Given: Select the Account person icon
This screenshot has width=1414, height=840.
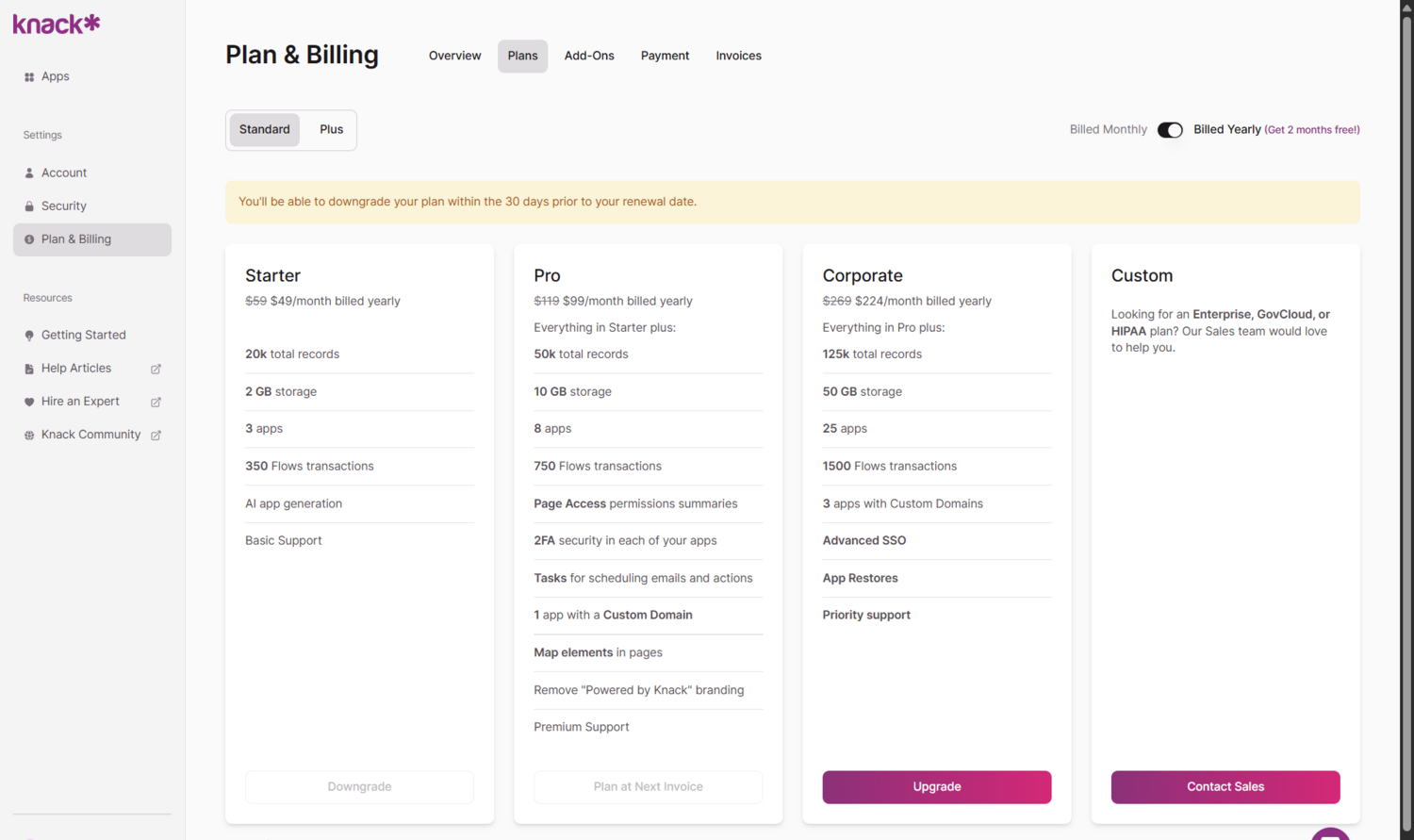Looking at the screenshot, I should click(29, 173).
